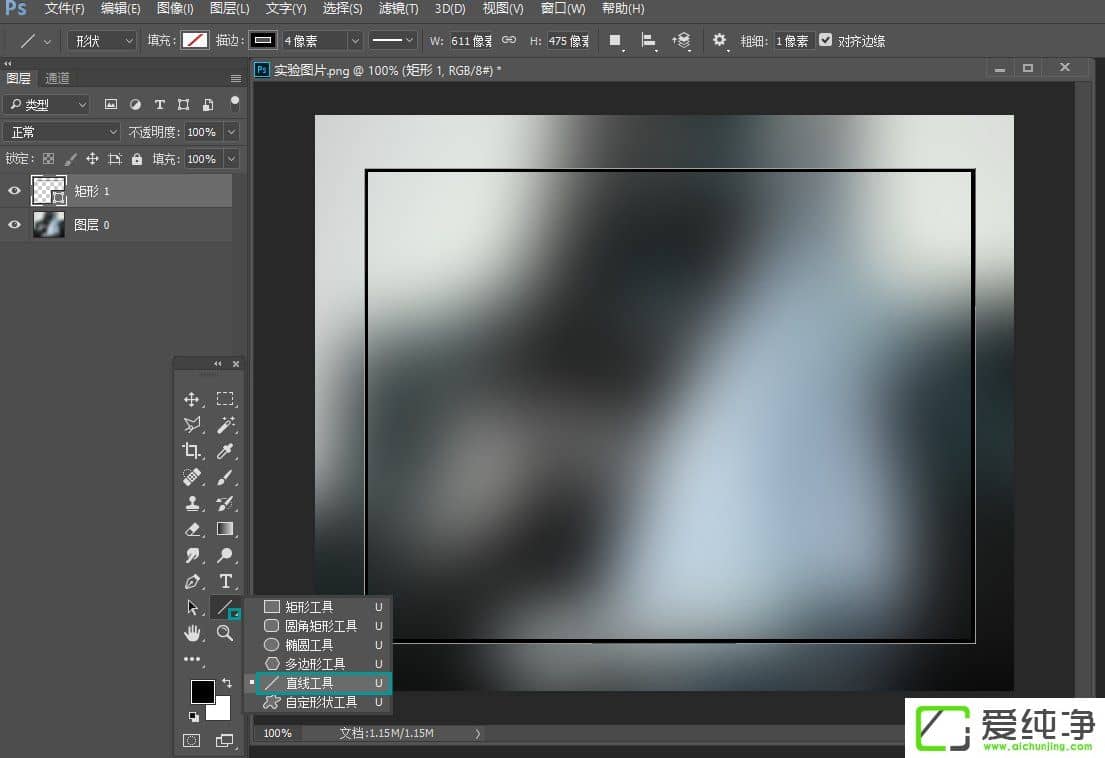Toggle visibility of layer 图层 0
The image size is (1105, 758).
[13, 224]
